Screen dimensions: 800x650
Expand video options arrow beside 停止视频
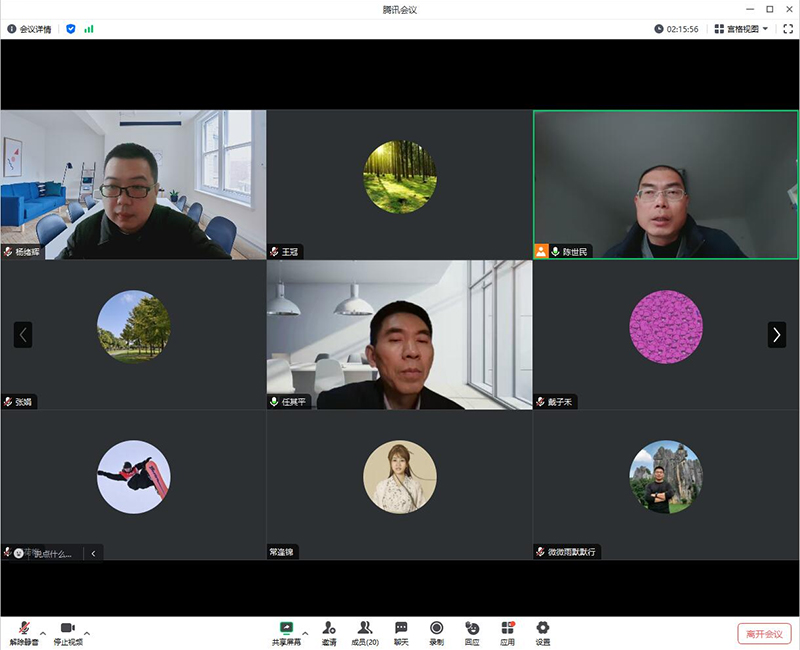[87, 633]
